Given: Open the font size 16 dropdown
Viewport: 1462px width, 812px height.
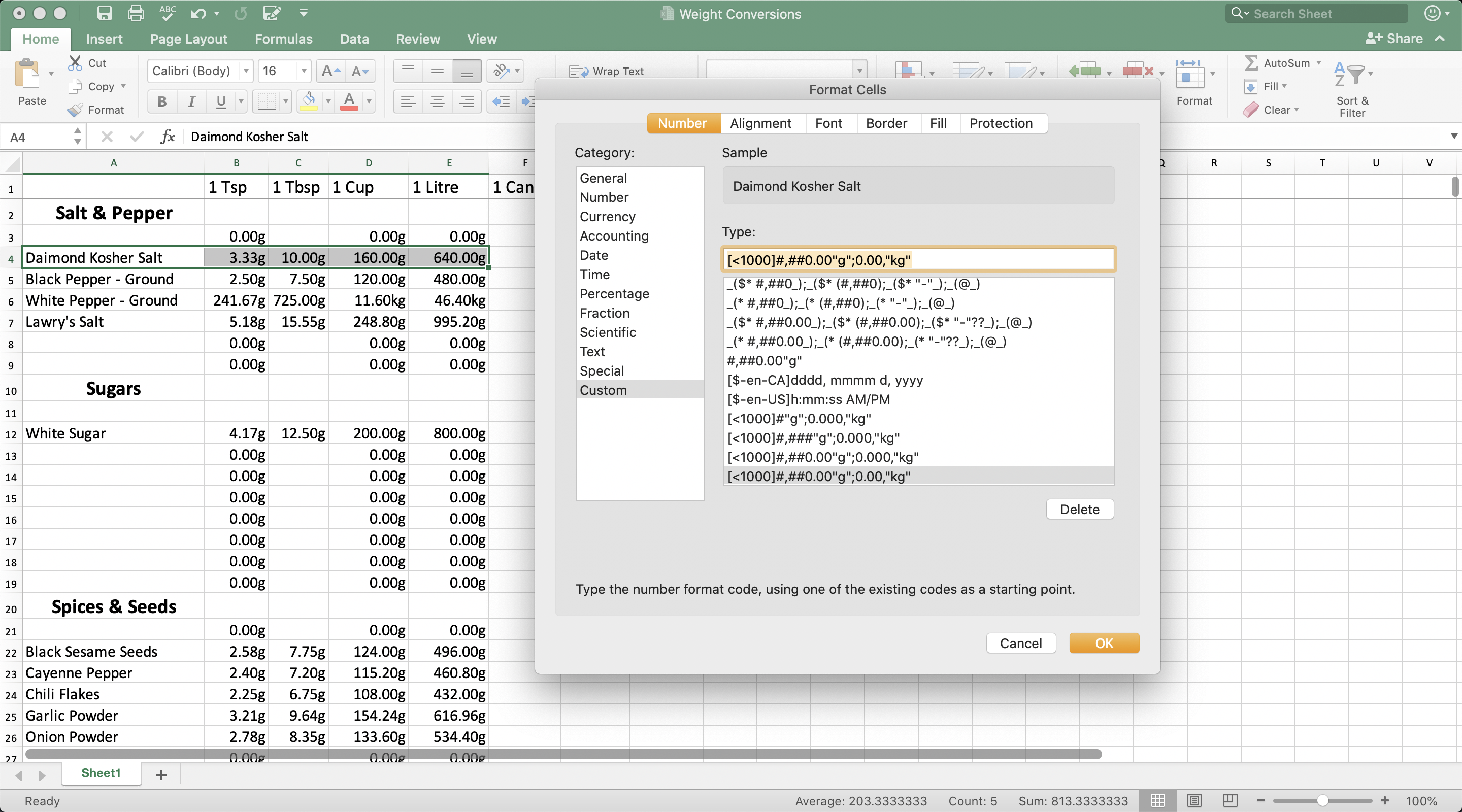Looking at the screenshot, I should [x=304, y=71].
